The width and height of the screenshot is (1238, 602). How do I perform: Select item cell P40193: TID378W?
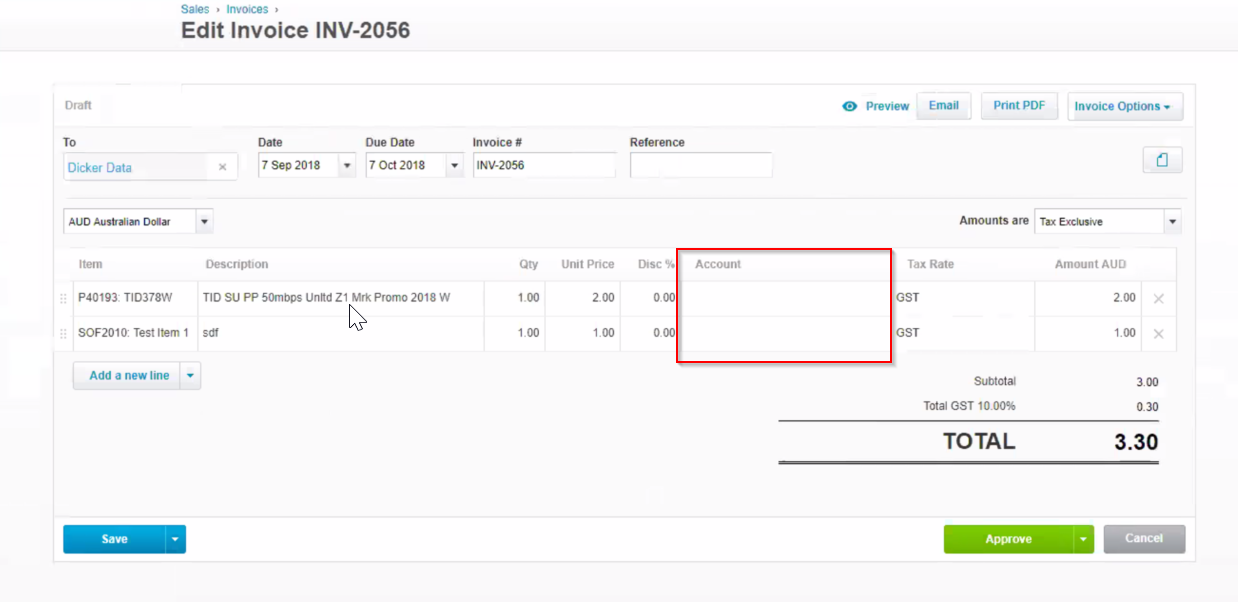(135, 298)
